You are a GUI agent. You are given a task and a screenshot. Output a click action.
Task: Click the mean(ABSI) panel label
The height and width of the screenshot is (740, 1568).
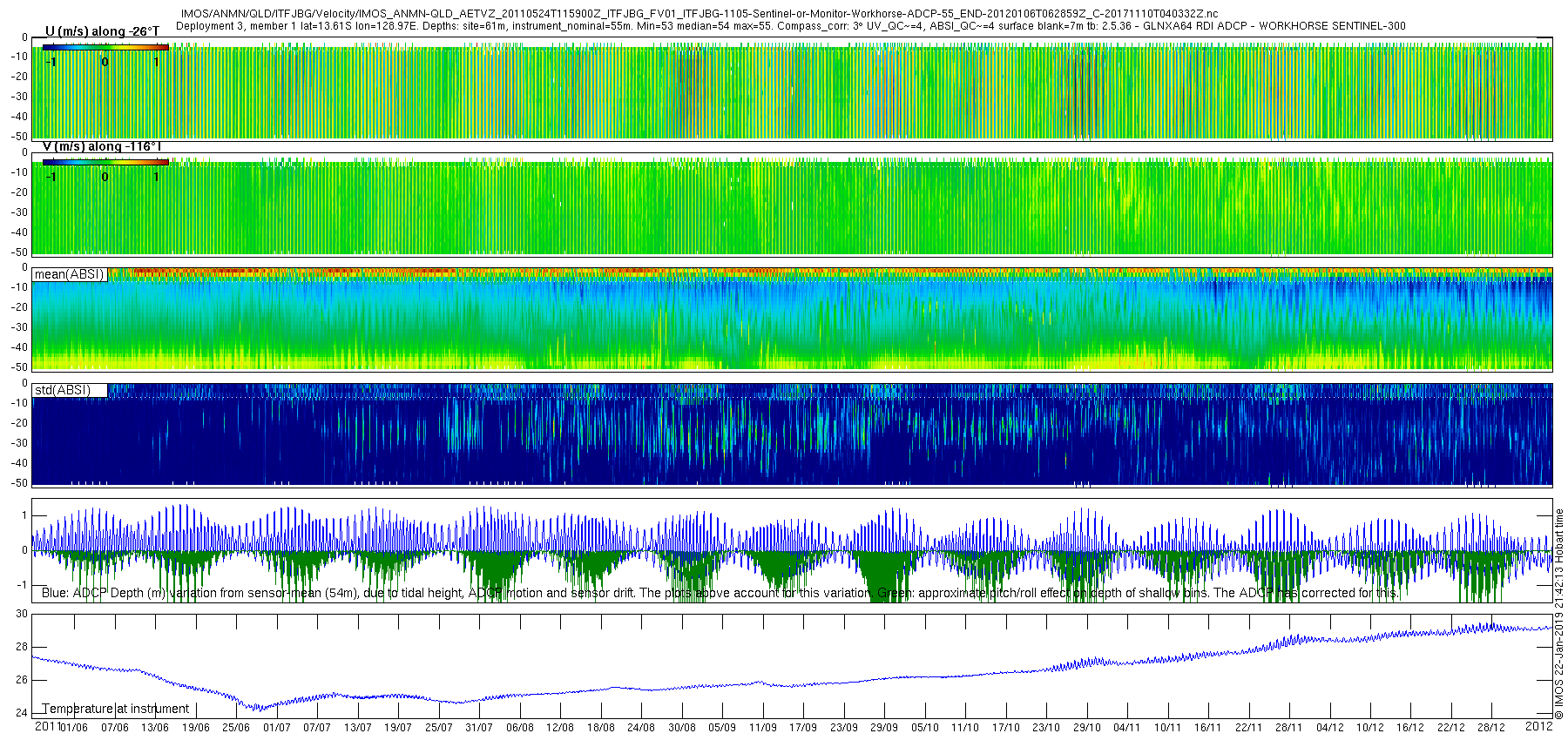70,274
